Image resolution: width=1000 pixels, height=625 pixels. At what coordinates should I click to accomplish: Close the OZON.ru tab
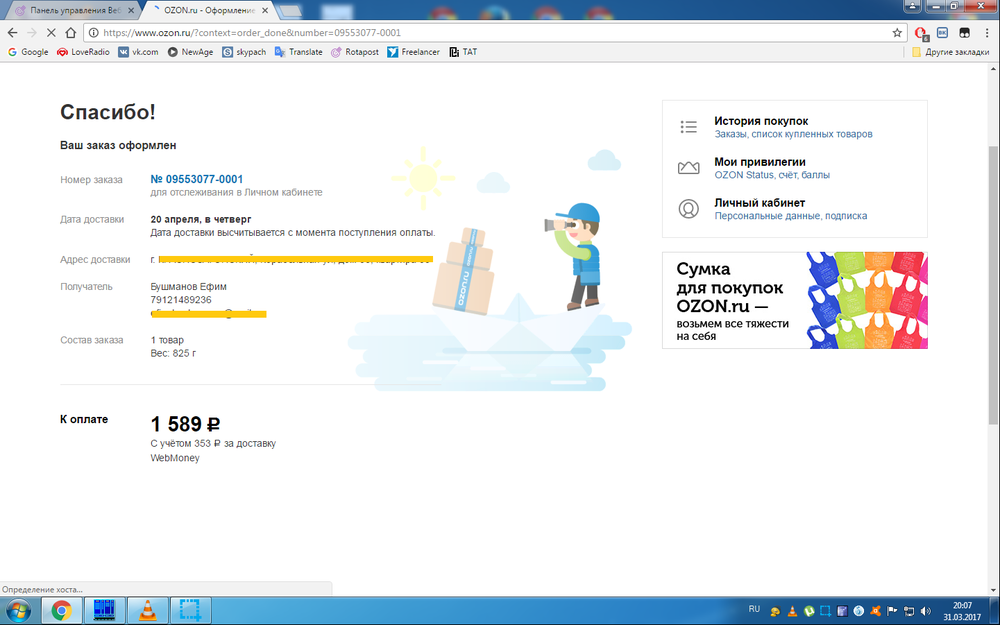265,11
